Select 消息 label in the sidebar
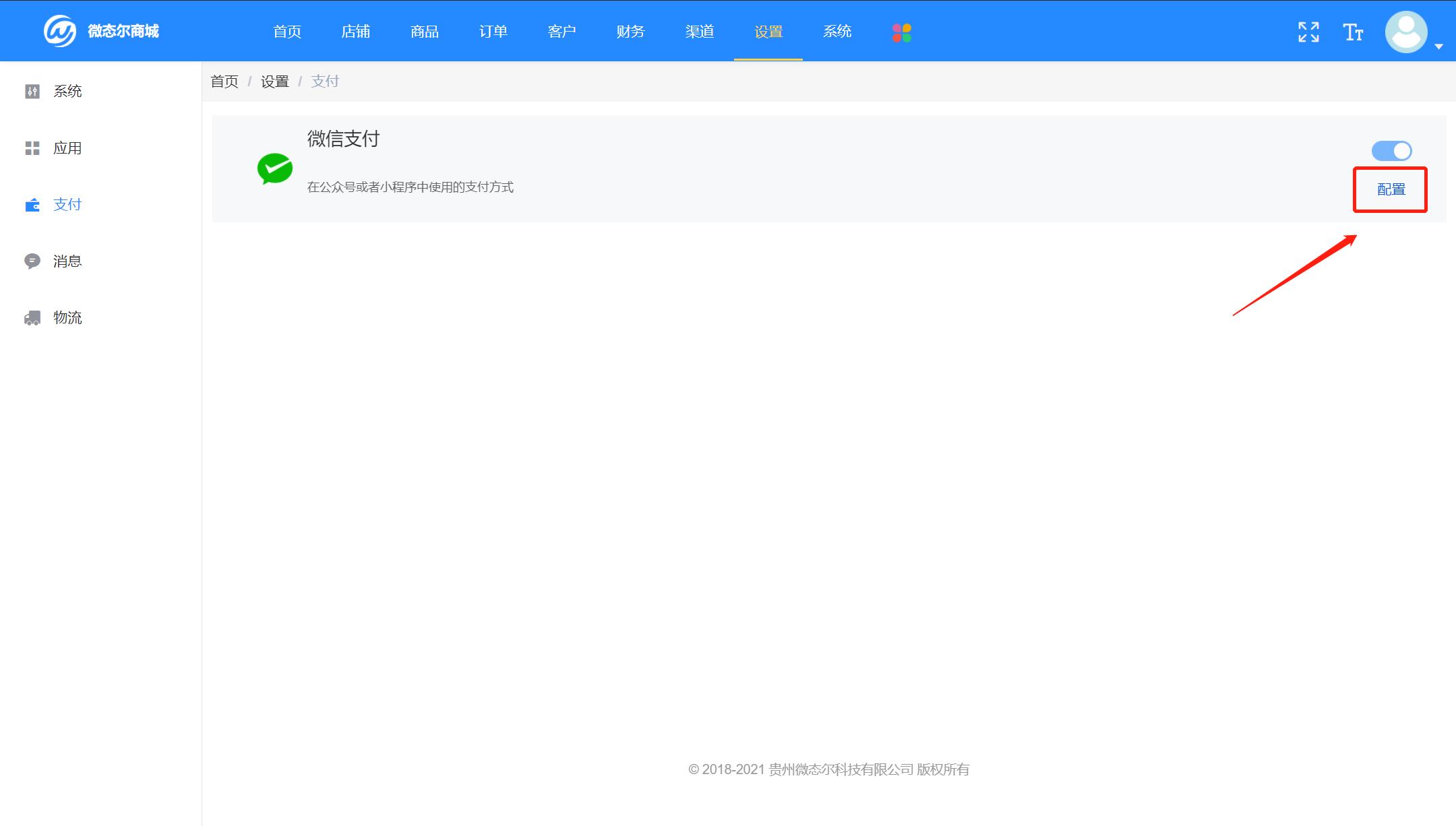1456x826 pixels. pos(67,261)
